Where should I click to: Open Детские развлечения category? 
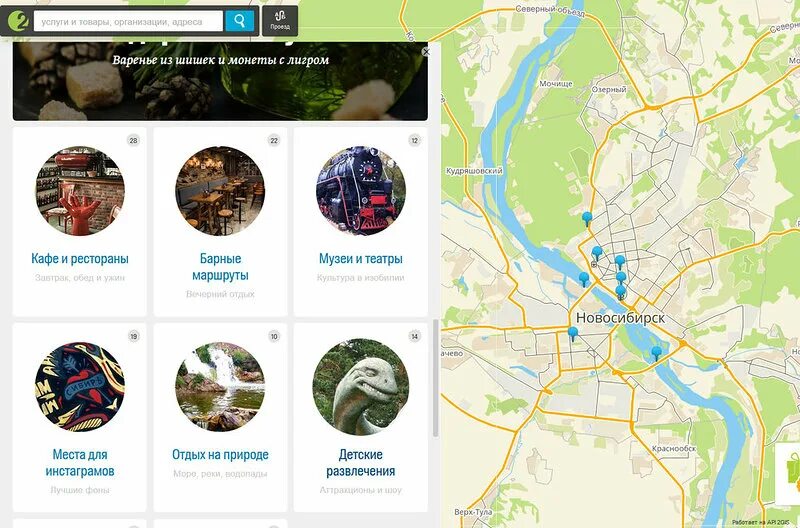click(361, 463)
